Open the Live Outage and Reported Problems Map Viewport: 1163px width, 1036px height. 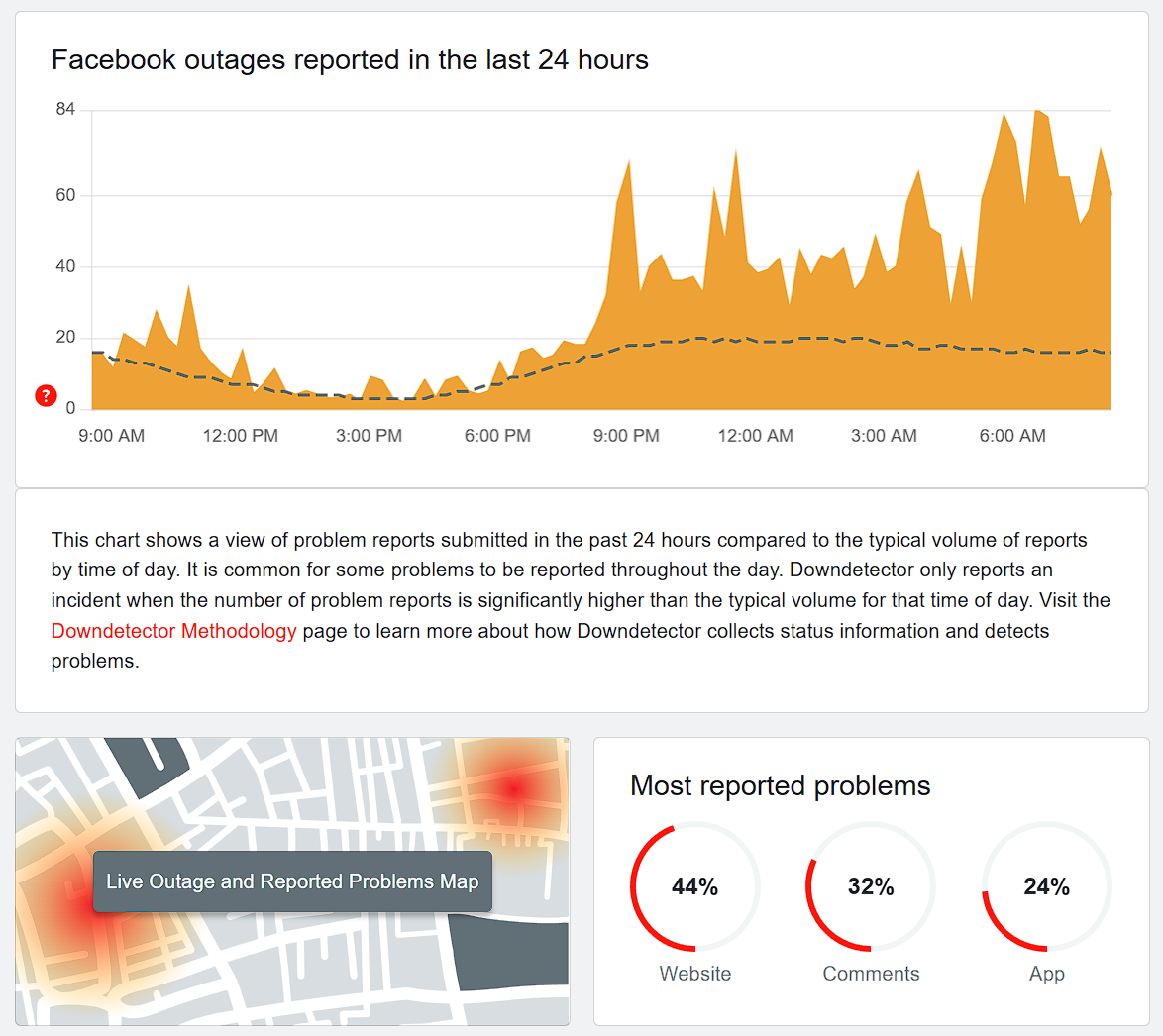pos(292,881)
